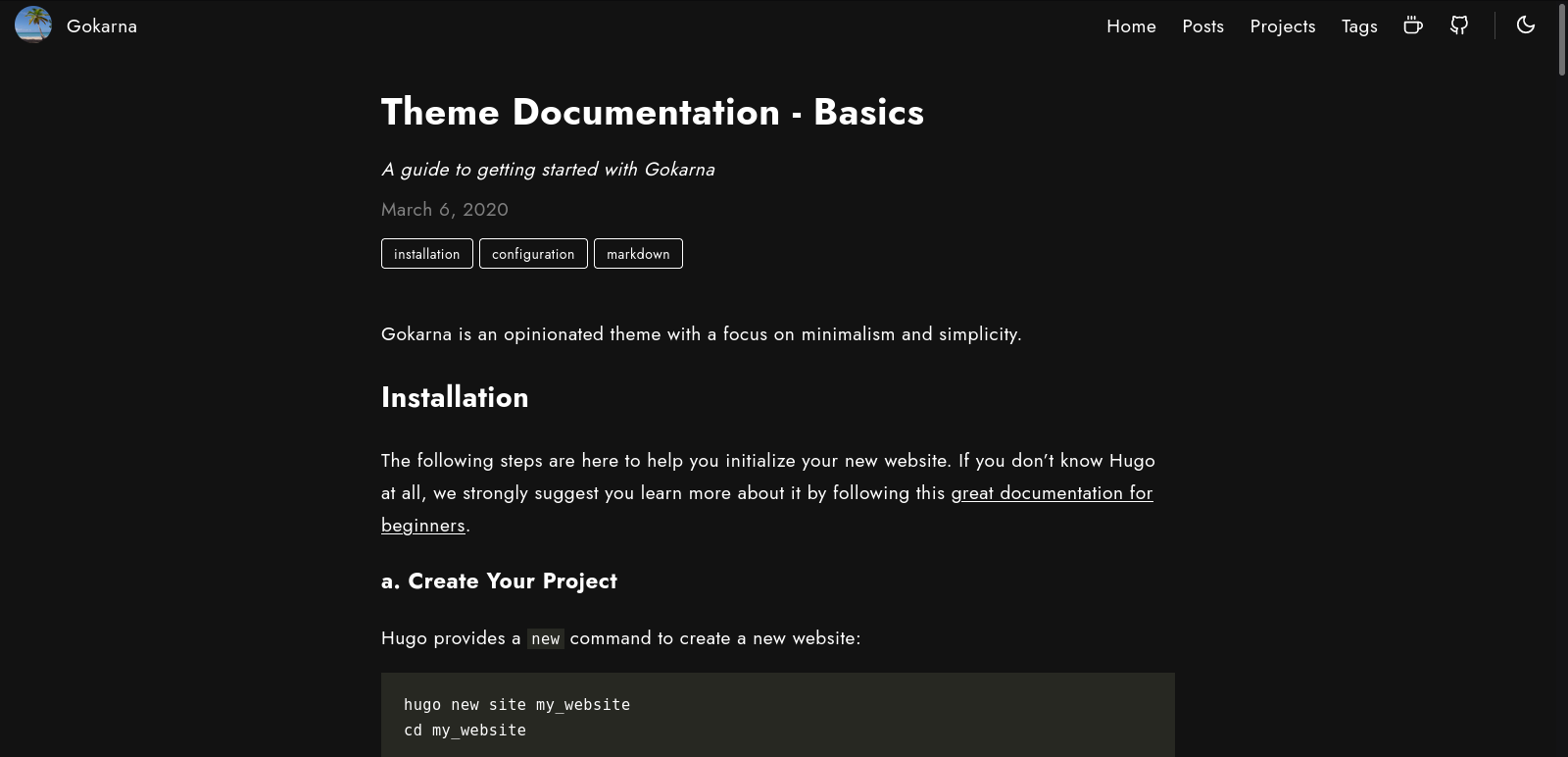Follow the great documentation for beginners link
The image size is (1568, 757).
click(1051, 493)
